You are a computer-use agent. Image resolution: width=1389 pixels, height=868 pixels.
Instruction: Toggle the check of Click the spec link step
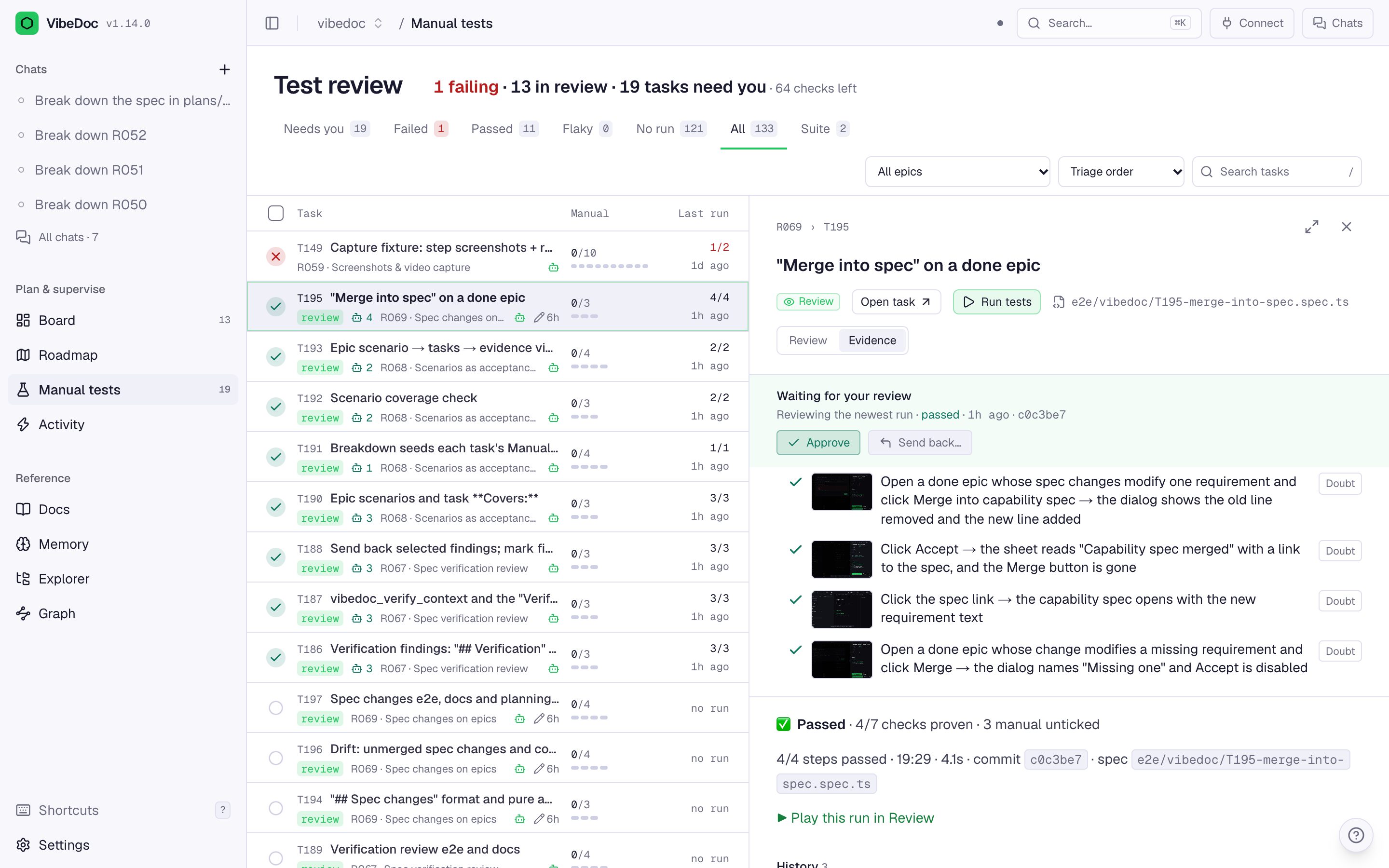[x=795, y=599]
